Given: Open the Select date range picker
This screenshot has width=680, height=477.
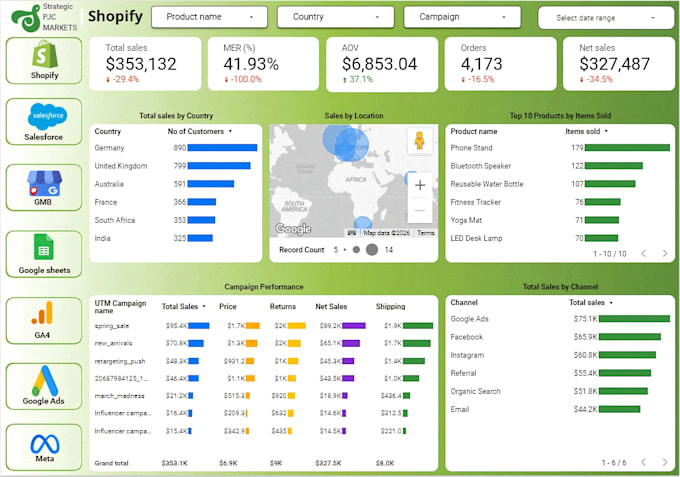Looking at the screenshot, I should (x=606, y=18).
